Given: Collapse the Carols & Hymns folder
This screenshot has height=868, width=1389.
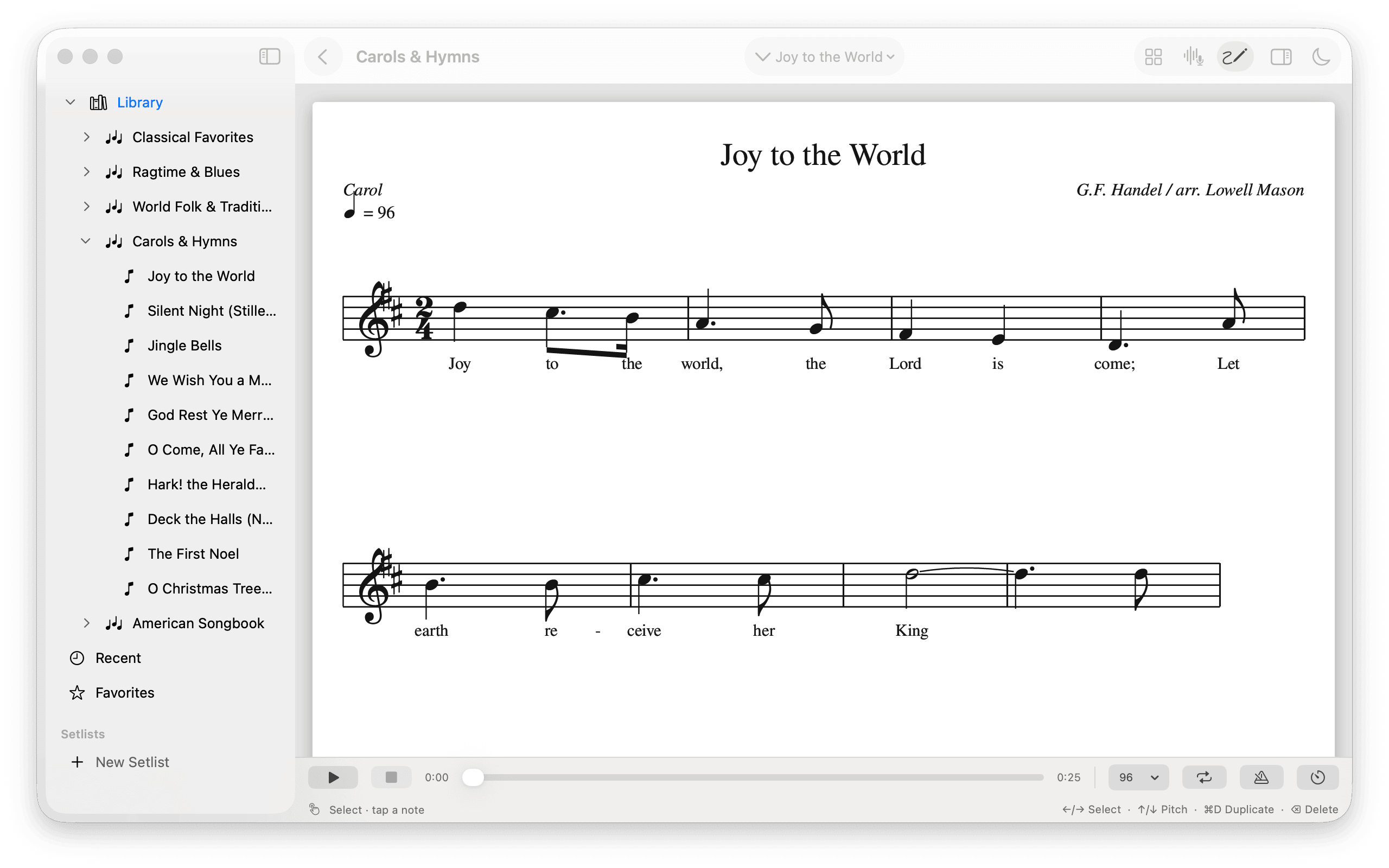Looking at the screenshot, I should 86,241.
